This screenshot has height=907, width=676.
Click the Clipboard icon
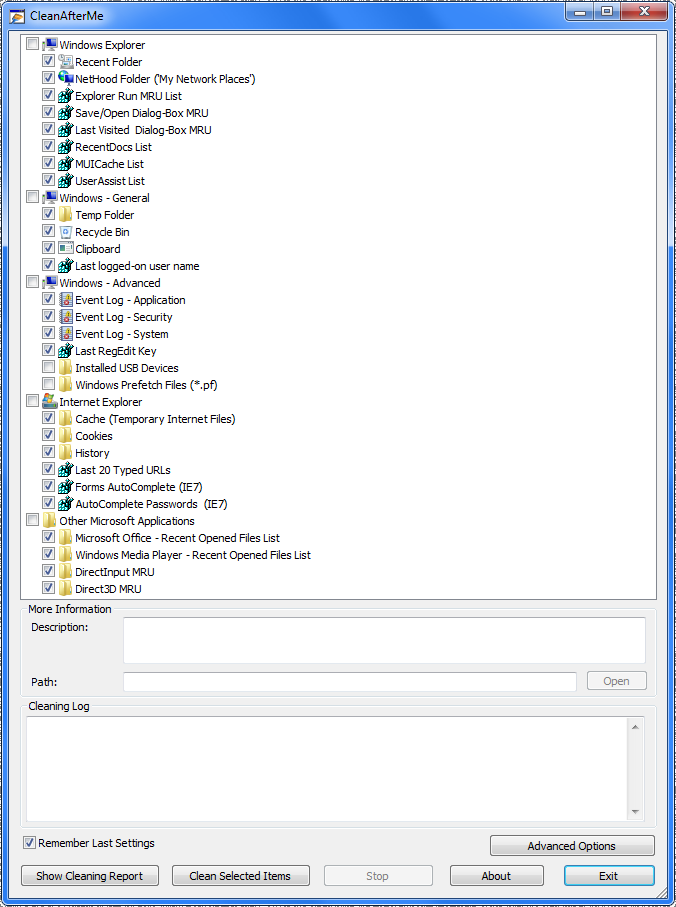65,248
